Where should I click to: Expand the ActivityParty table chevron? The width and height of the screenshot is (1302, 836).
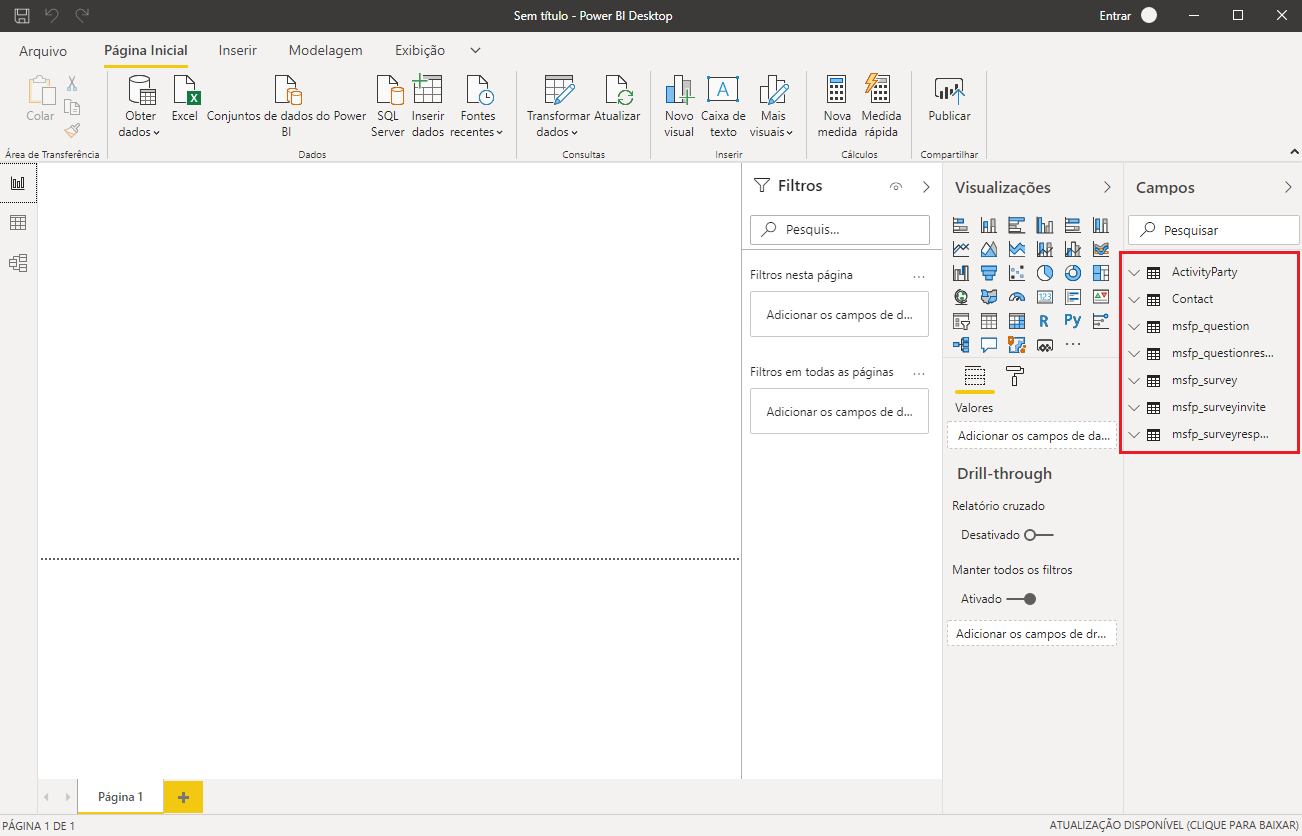(x=1134, y=272)
